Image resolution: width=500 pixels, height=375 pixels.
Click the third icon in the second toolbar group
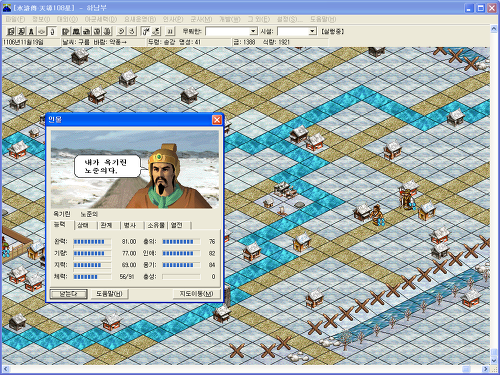point(87,31)
